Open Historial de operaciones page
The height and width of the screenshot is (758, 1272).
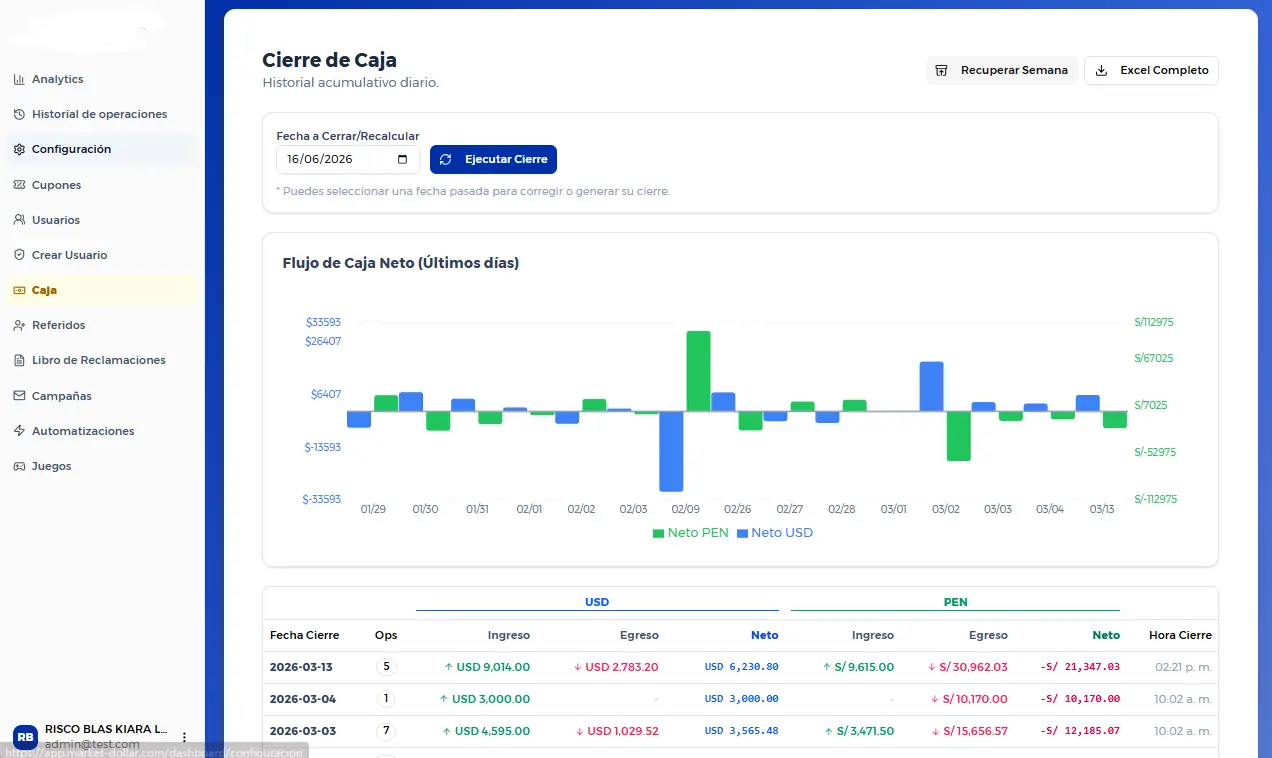100,114
